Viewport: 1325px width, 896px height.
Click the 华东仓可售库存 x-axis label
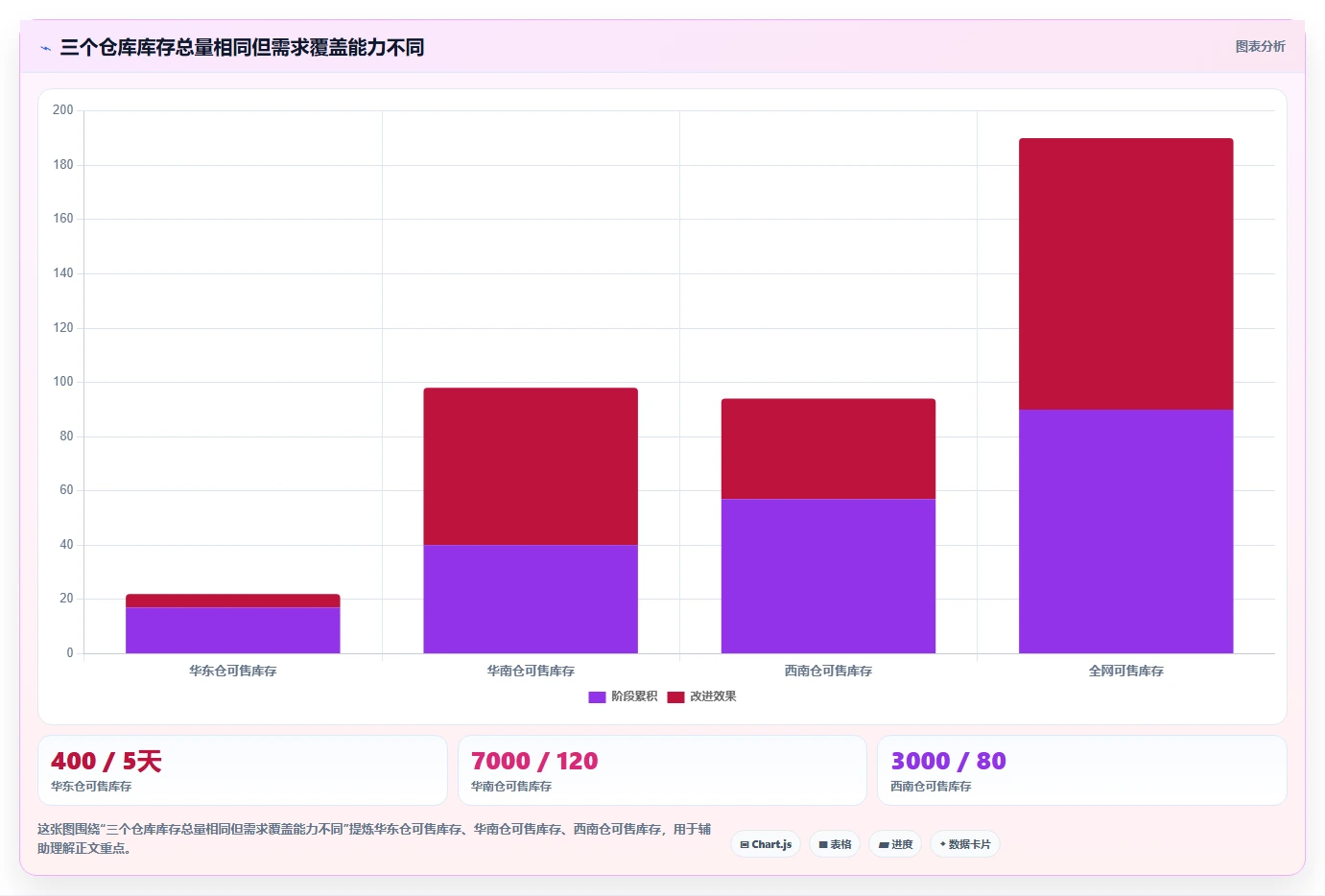click(x=233, y=671)
